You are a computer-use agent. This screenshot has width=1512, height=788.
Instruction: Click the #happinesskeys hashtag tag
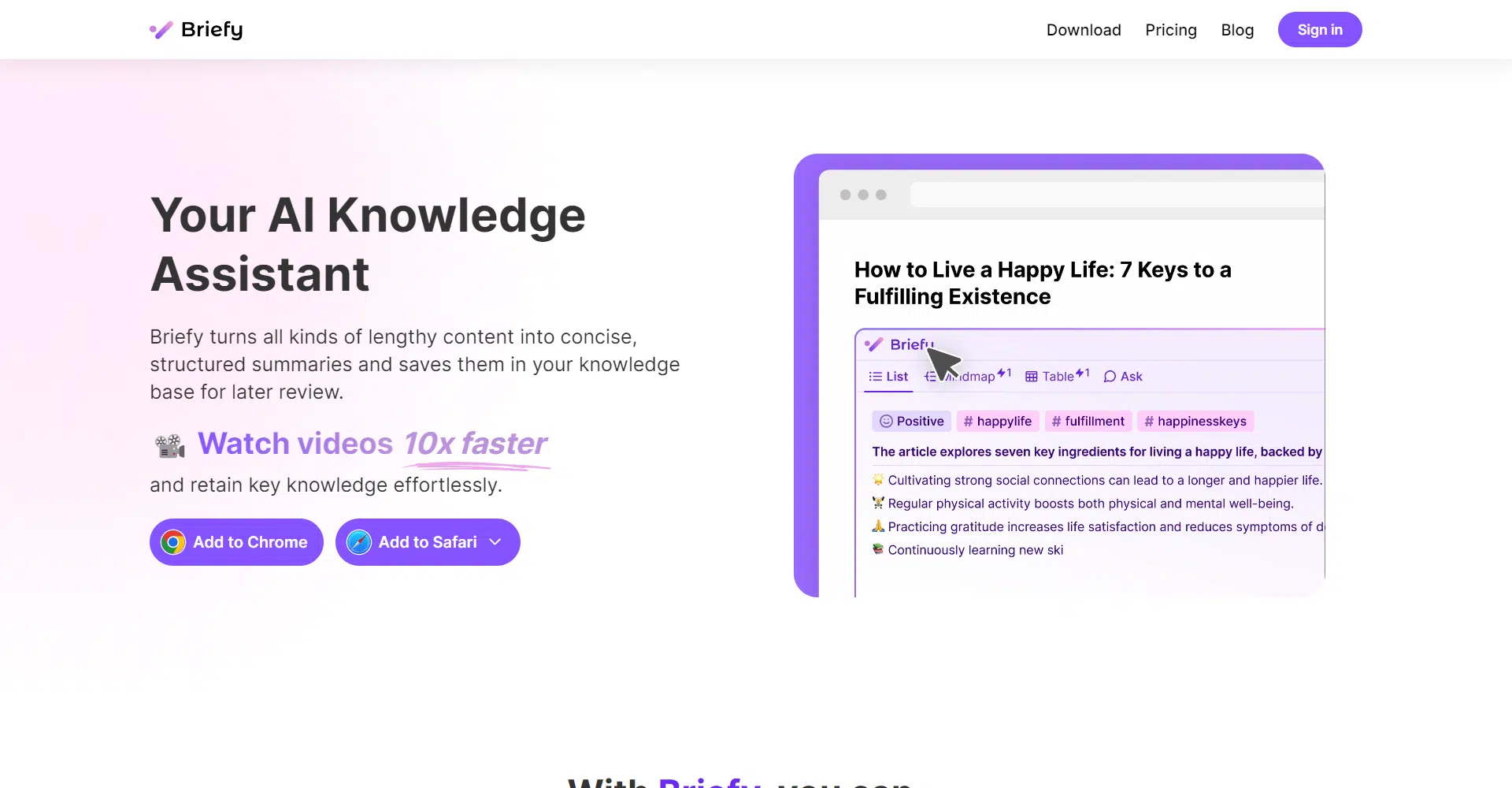click(x=1195, y=422)
